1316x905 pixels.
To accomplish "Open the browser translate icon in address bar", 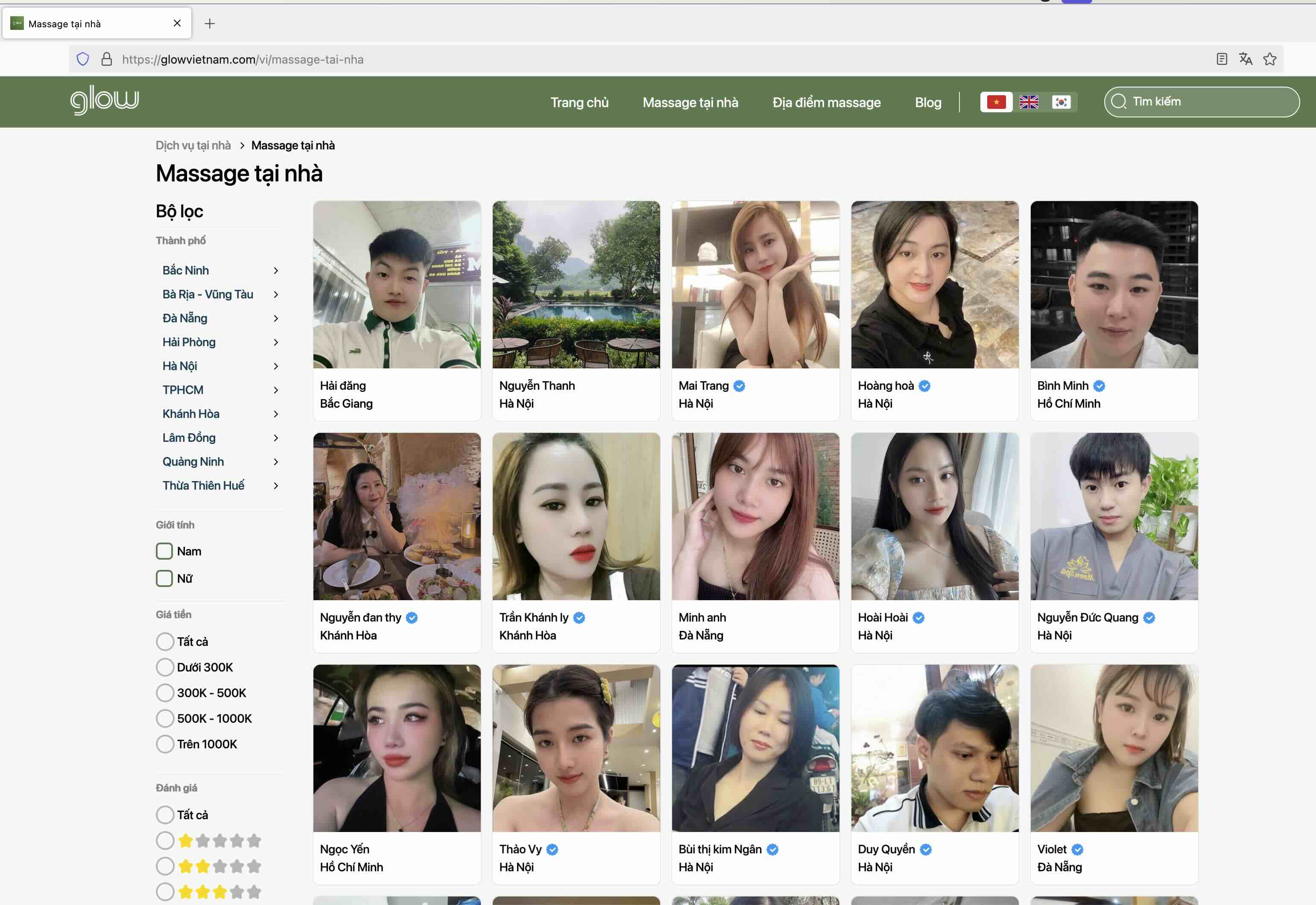I will pos(1246,58).
